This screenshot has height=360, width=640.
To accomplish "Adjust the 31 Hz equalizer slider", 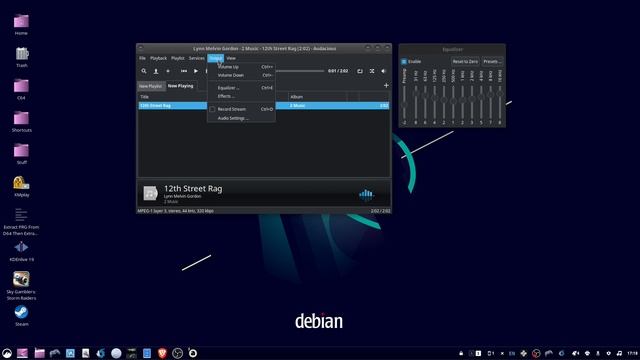I will click(x=416, y=102).
